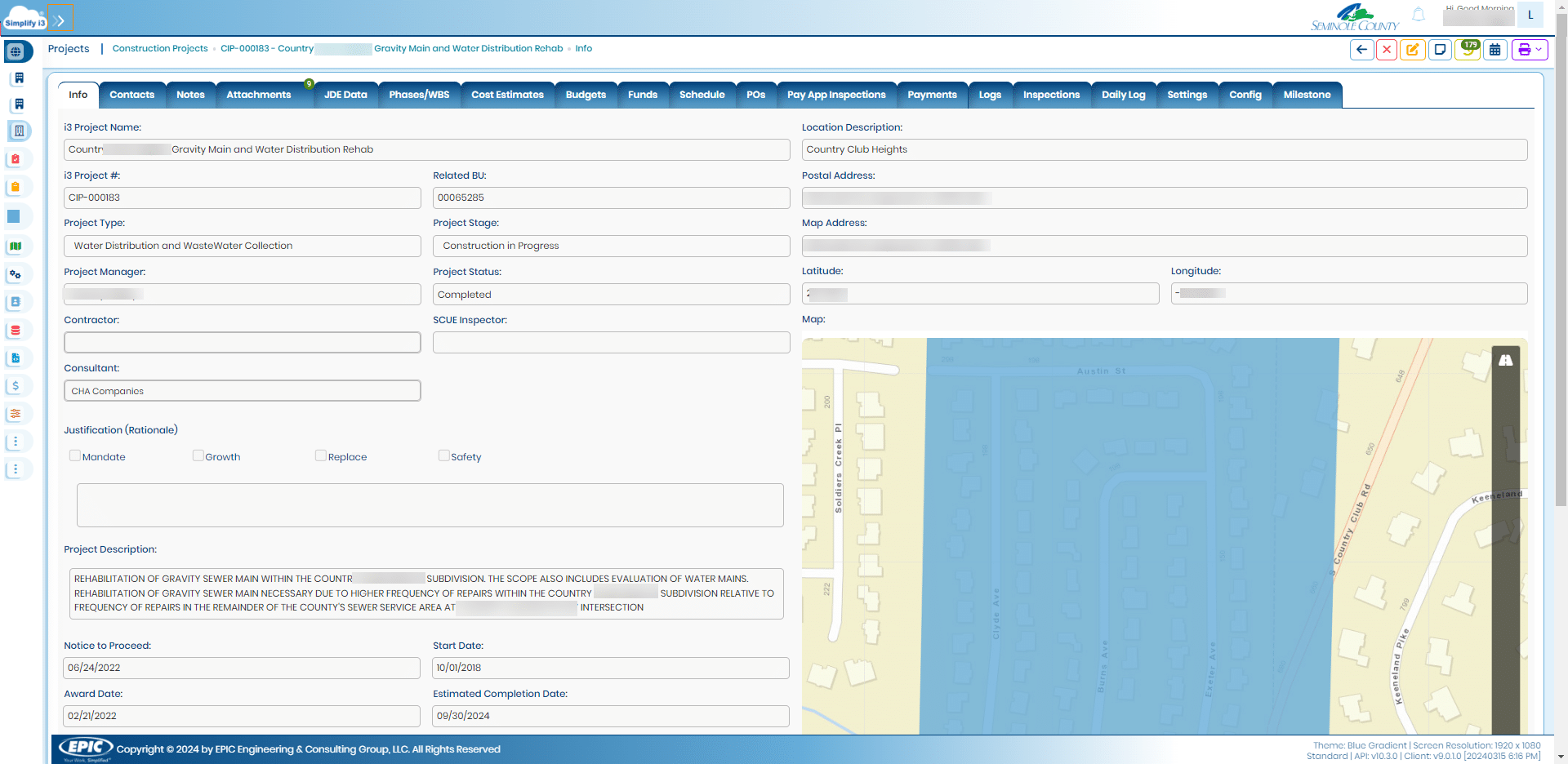Click the notification bell icon
This screenshot has height=764, width=1568.
[x=1419, y=15]
